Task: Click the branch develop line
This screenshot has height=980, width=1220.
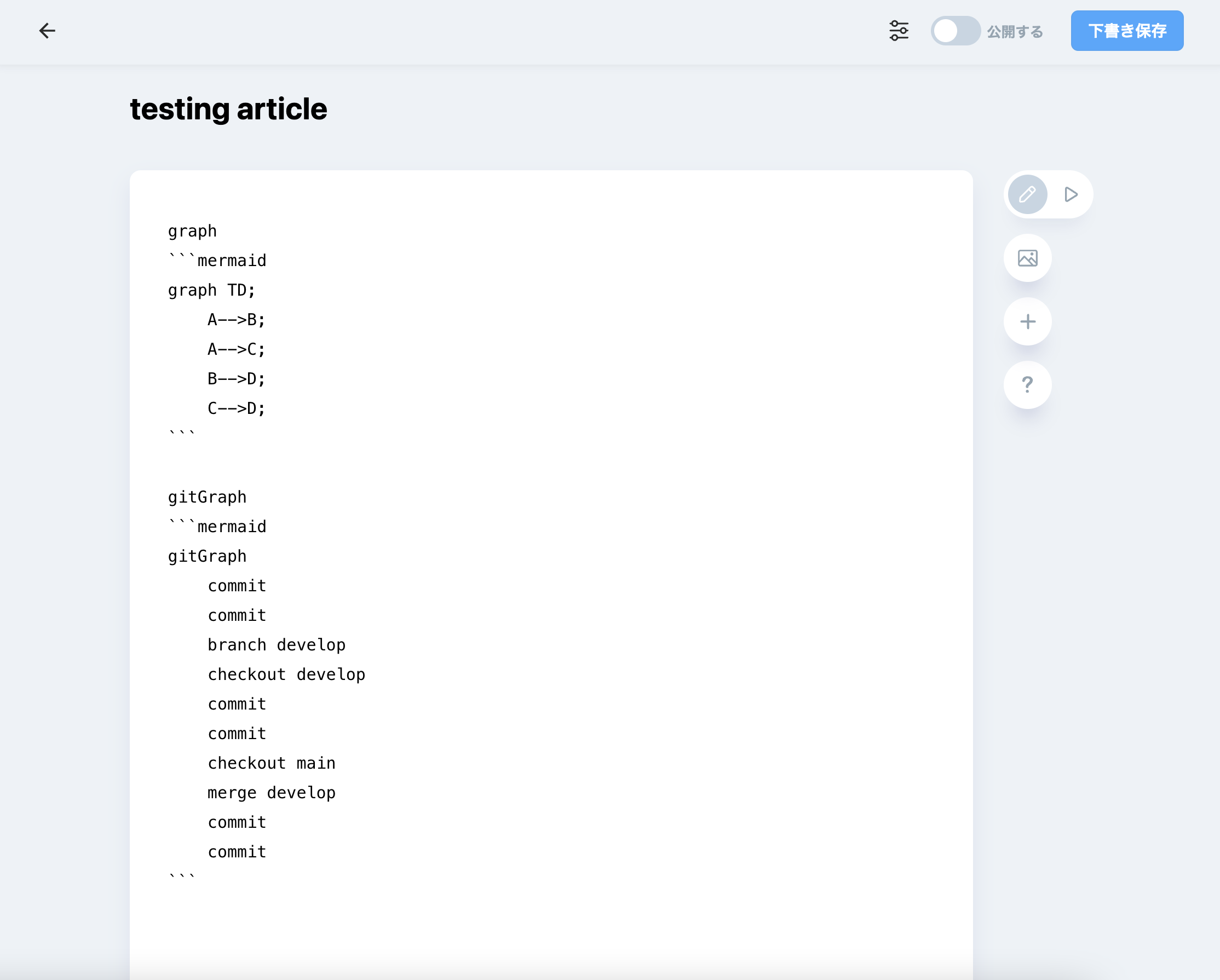Action: pyautogui.click(x=276, y=645)
